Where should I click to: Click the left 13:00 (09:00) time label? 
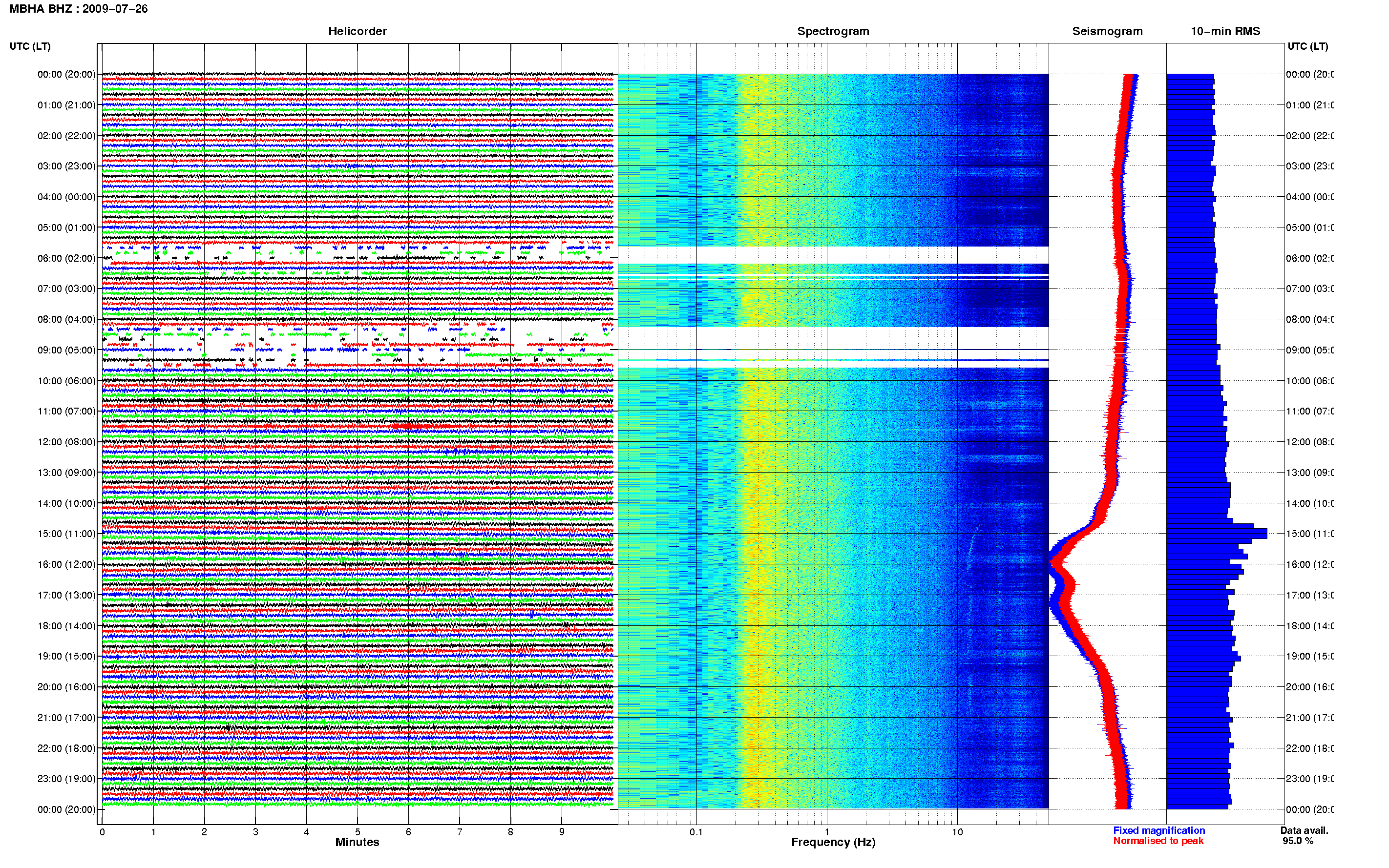(66, 473)
